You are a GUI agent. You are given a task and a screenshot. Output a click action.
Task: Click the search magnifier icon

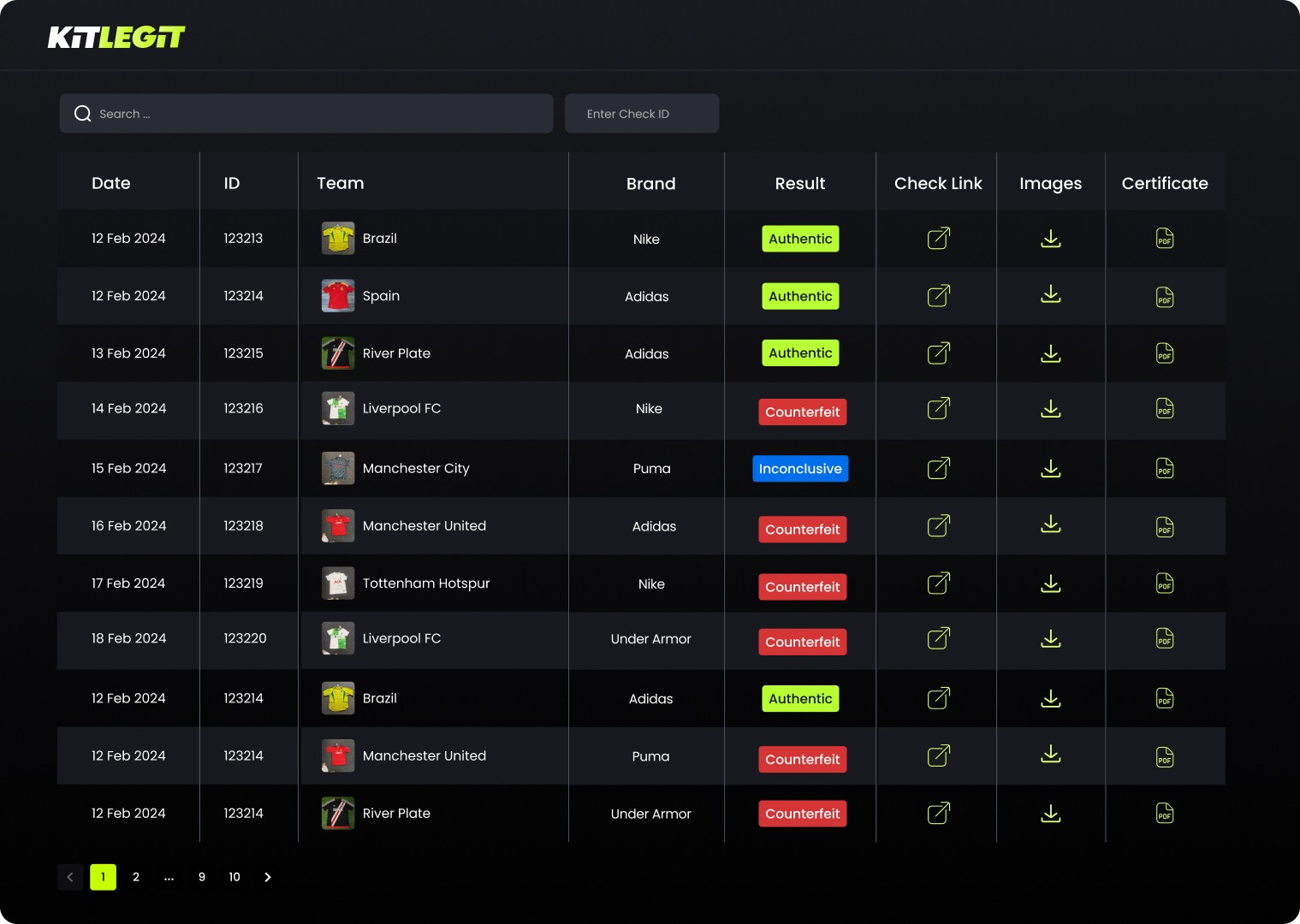click(x=83, y=114)
